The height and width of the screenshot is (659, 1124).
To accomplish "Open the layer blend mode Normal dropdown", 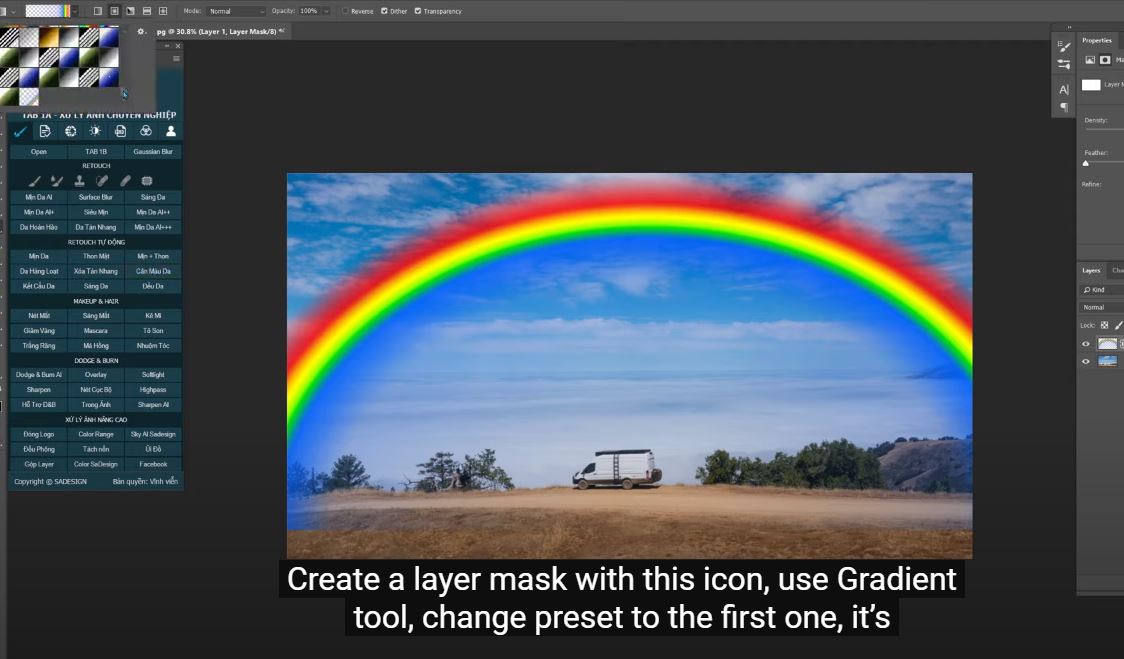I will (x=1100, y=307).
